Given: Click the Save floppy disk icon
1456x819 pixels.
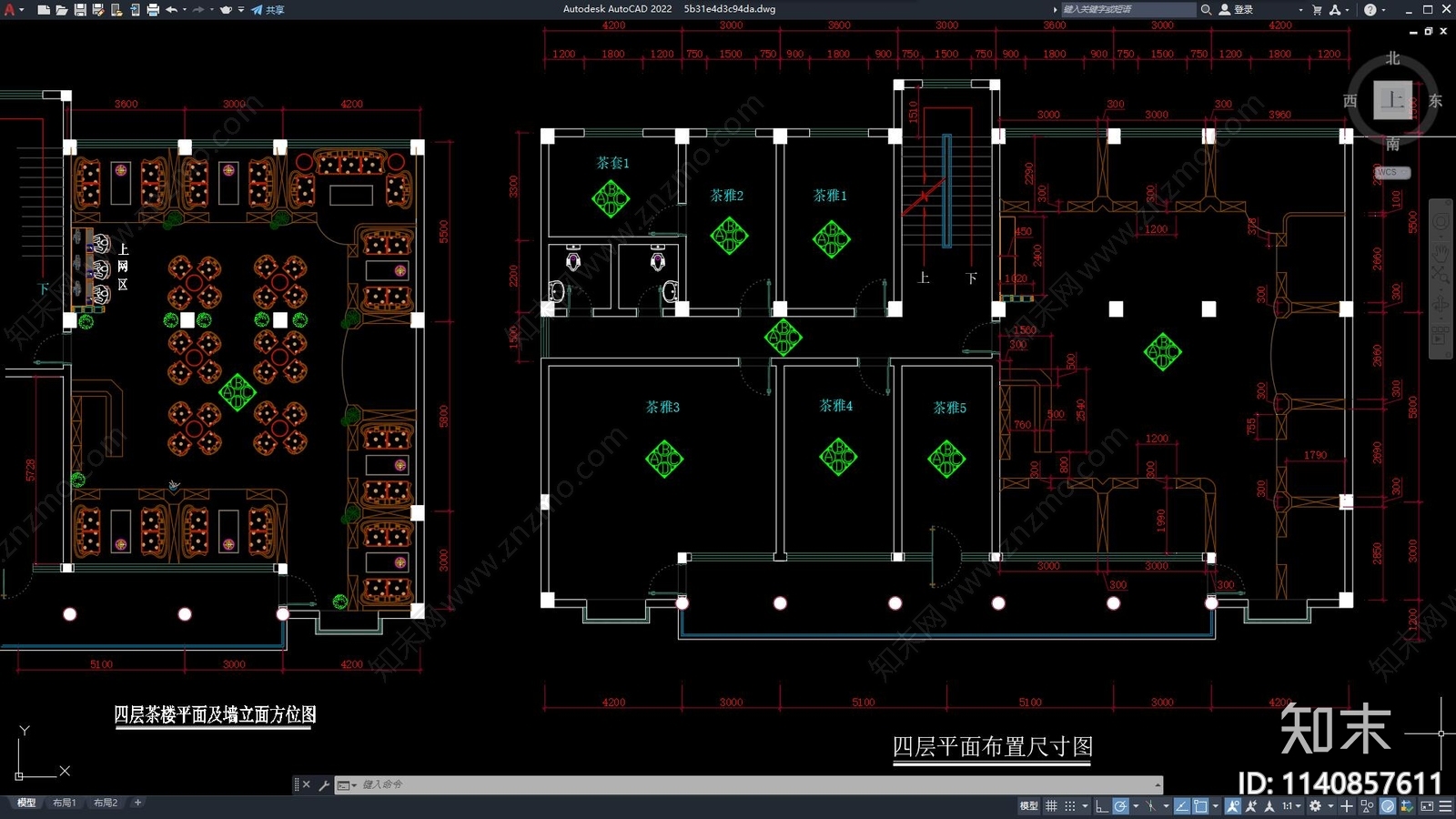Looking at the screenshot, I should coord(80,10).
